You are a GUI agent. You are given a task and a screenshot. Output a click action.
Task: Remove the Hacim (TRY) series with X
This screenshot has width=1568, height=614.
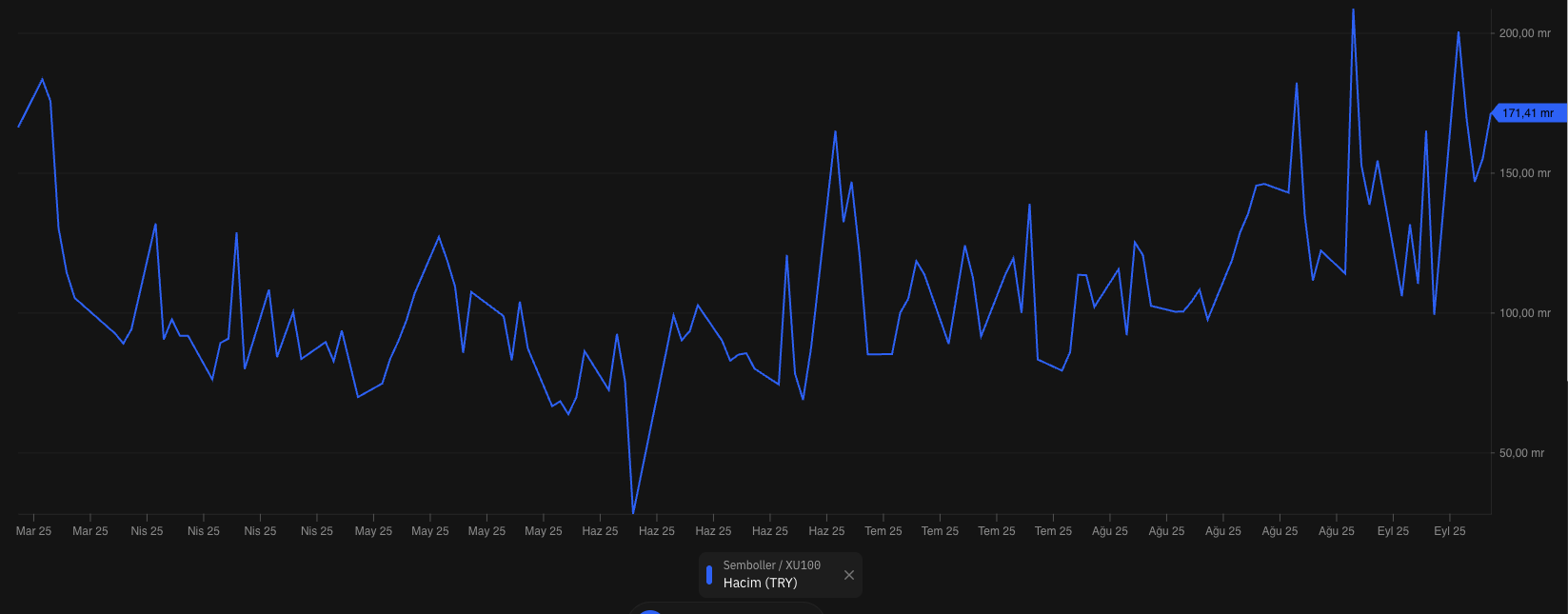[849, 575]
